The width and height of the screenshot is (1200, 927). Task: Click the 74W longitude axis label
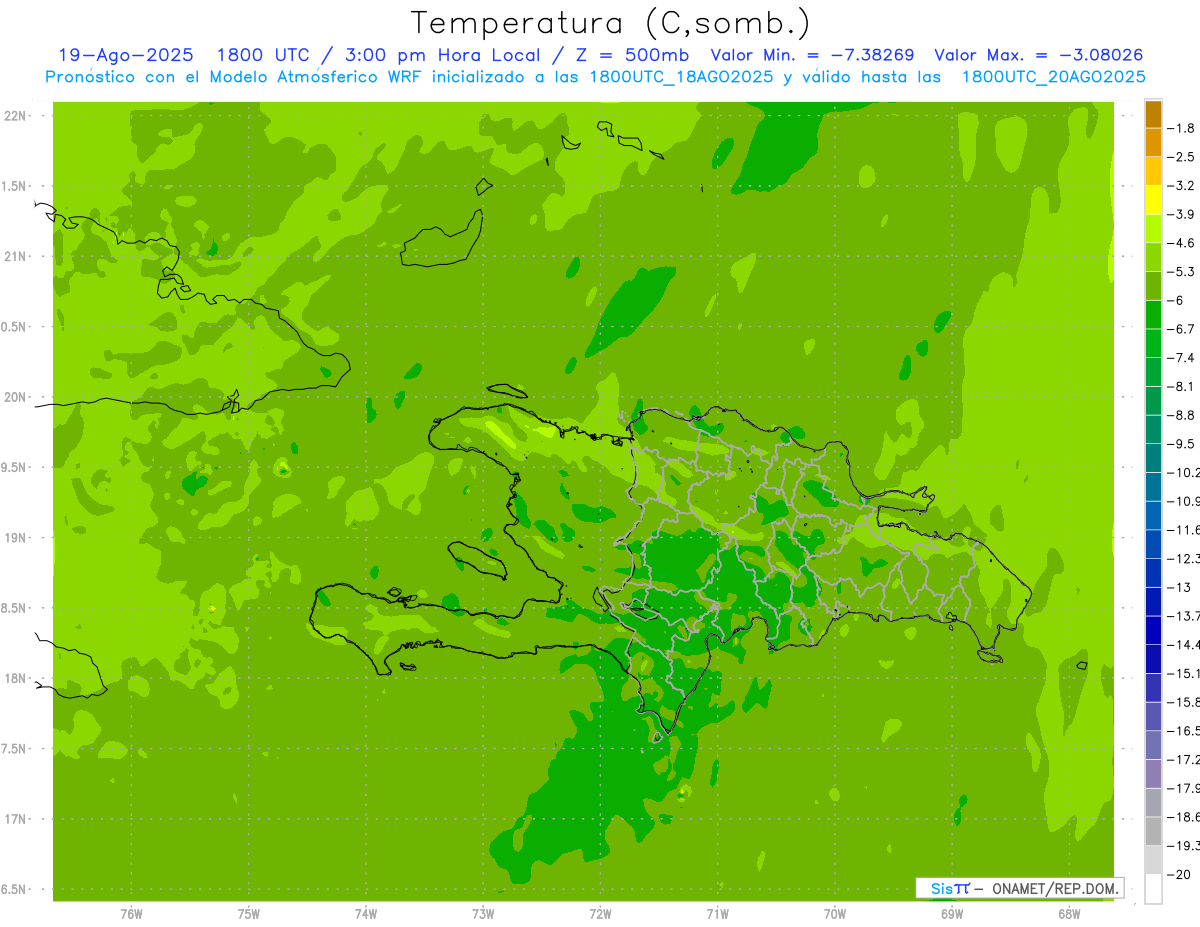point(365,914)
